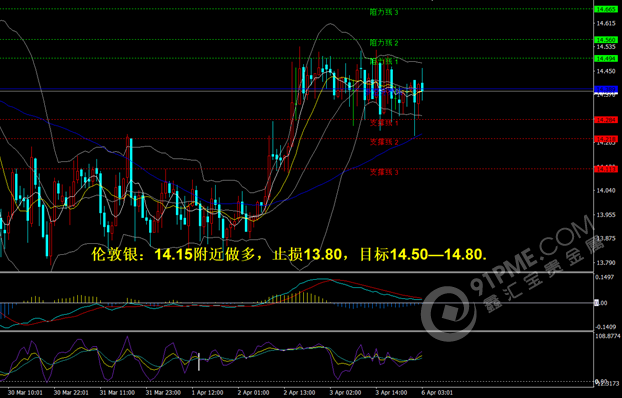Click the 支撑线 2 support label
The height and width of the screenshot is (398, 622).
click(x=384, y=142)
